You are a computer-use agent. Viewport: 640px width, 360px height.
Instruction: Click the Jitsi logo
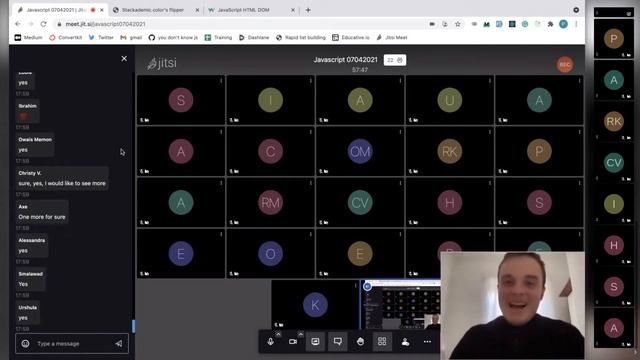pyautogui.click(x=162, y=63)
